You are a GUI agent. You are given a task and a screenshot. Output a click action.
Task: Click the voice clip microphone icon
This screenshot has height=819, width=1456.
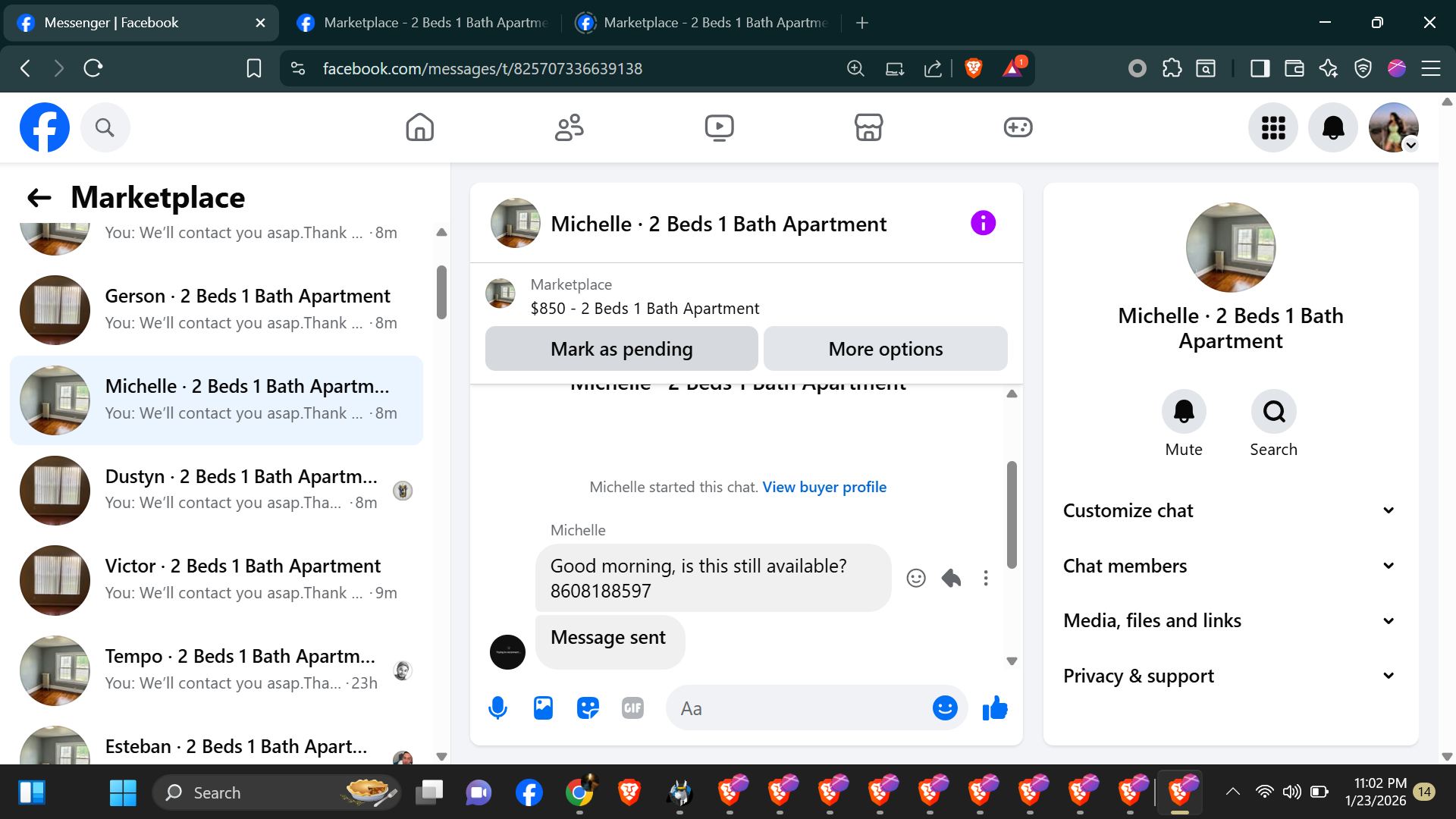pos(497,708)
